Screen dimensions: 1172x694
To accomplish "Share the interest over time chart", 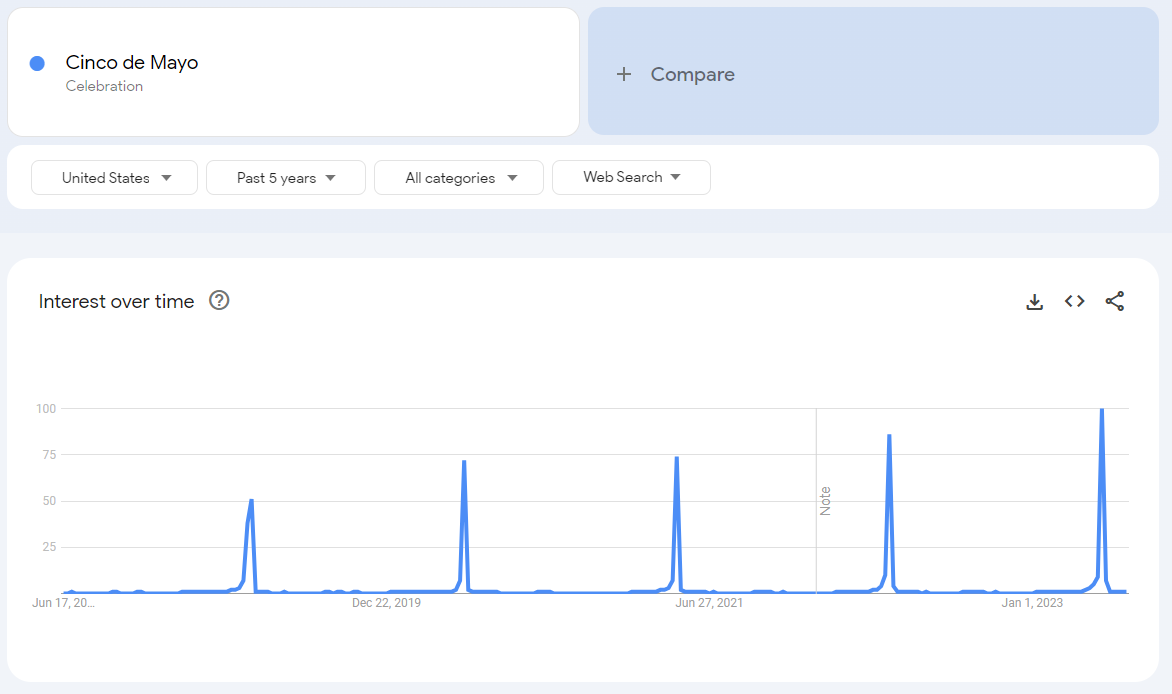I will pos(1114,301).
